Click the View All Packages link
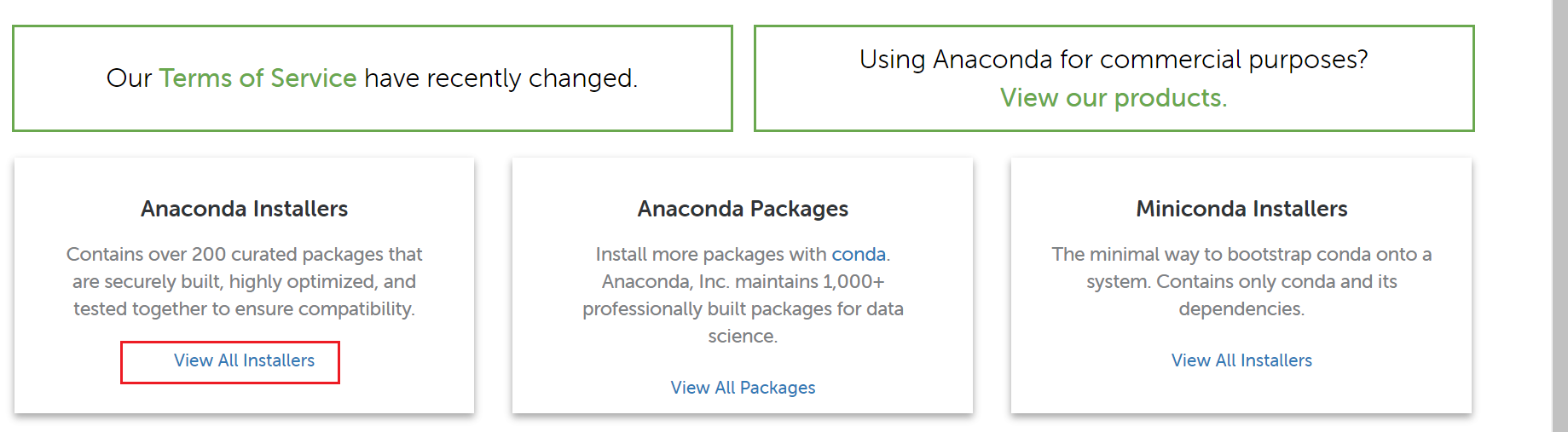 (743, 388)
